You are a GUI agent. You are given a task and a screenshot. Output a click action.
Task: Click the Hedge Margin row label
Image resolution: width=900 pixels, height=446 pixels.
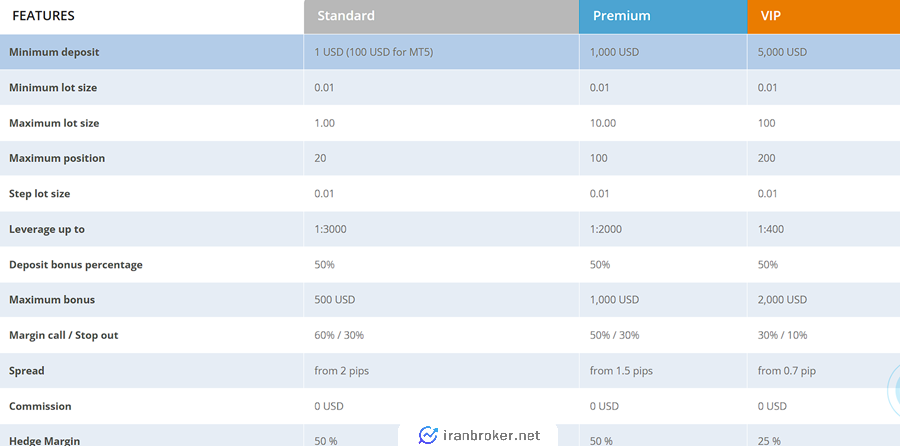pyautogui.click(x=44, y=440)
